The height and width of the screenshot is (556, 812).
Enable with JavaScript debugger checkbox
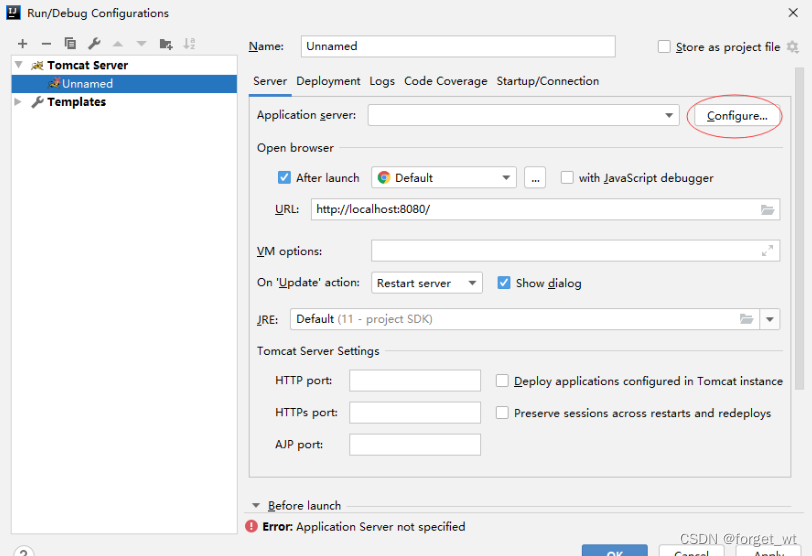tap(567, 178)
